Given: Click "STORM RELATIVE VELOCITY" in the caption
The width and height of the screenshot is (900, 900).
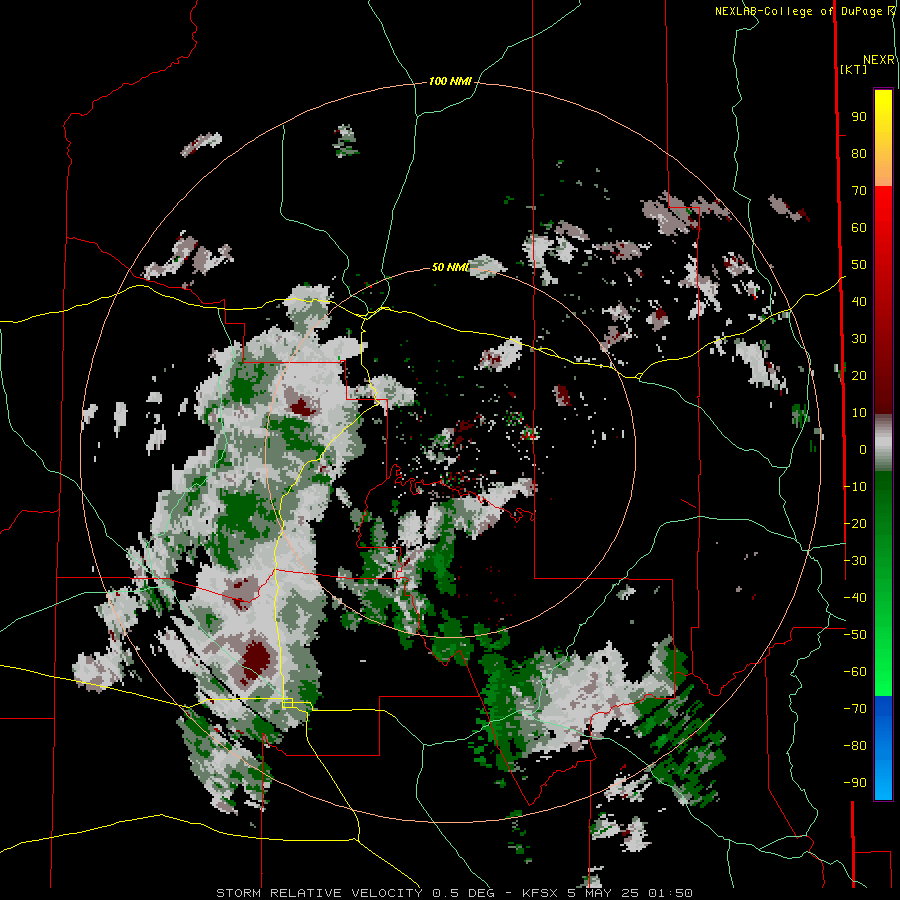Looking at the screenshot, I should pos(319,893).
